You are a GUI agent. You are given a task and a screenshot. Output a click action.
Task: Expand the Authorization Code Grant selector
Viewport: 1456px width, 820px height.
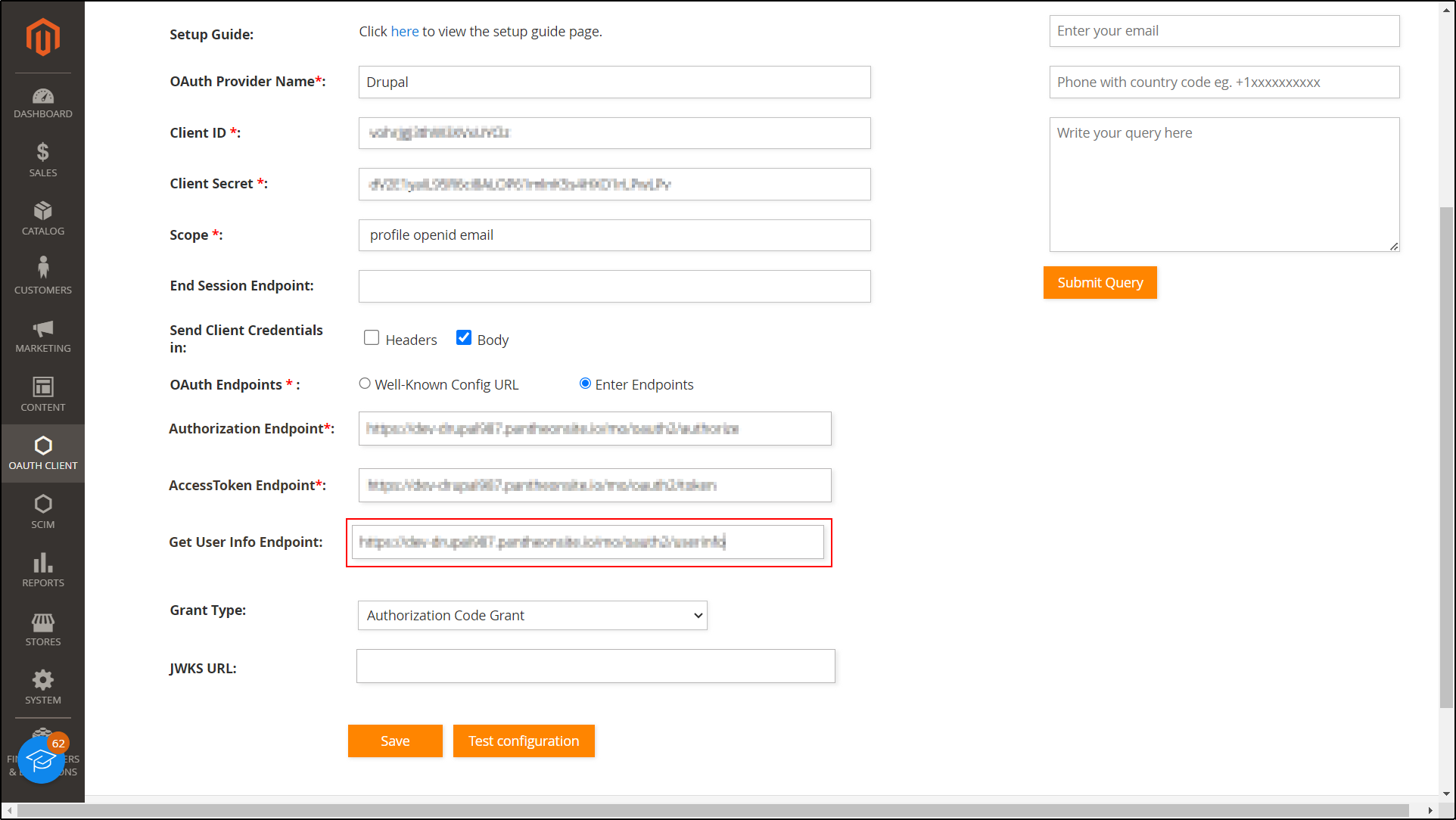point(532,615)
